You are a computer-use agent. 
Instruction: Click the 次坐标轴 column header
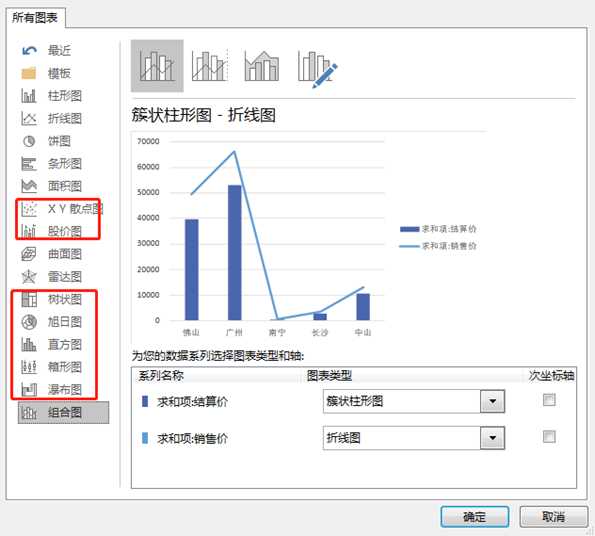pyautogui.click(x=552, y=376)
